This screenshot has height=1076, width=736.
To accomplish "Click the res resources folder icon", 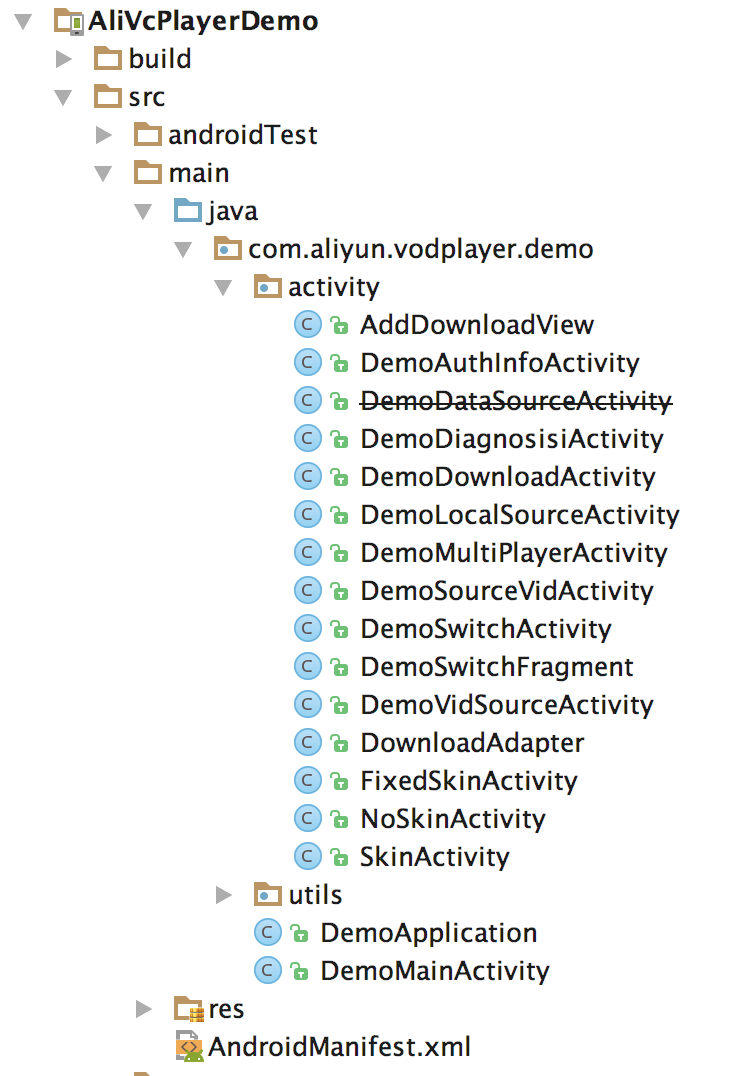I will tap(189, 1009).
